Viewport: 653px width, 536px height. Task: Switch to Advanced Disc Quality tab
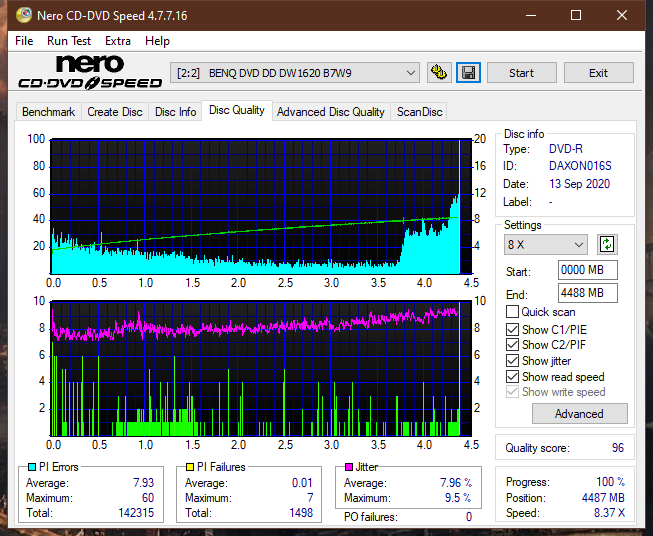tap(331, 112)
